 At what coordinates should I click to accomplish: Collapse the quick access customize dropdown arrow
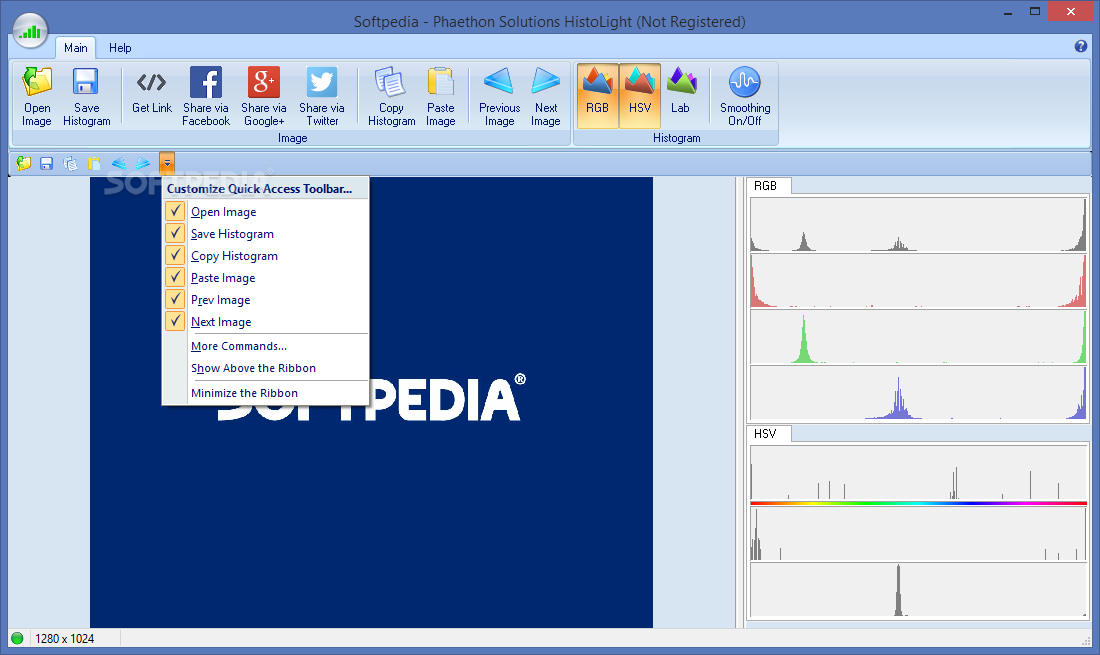click(x=167, y=163)
